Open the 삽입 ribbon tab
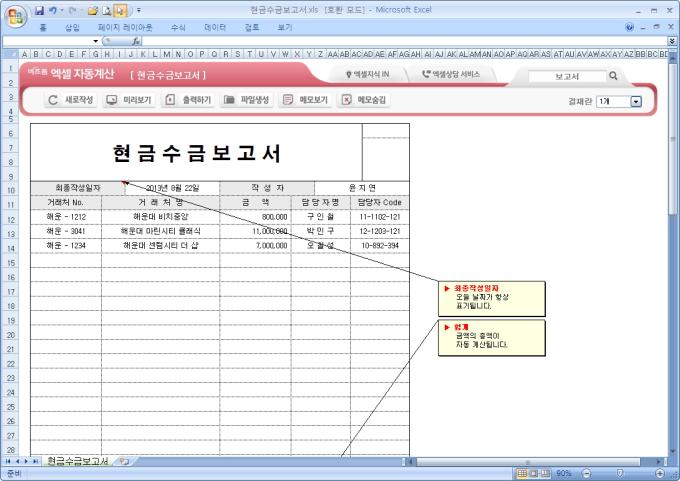This screenshot has height=481, width=680. (72, 27)
